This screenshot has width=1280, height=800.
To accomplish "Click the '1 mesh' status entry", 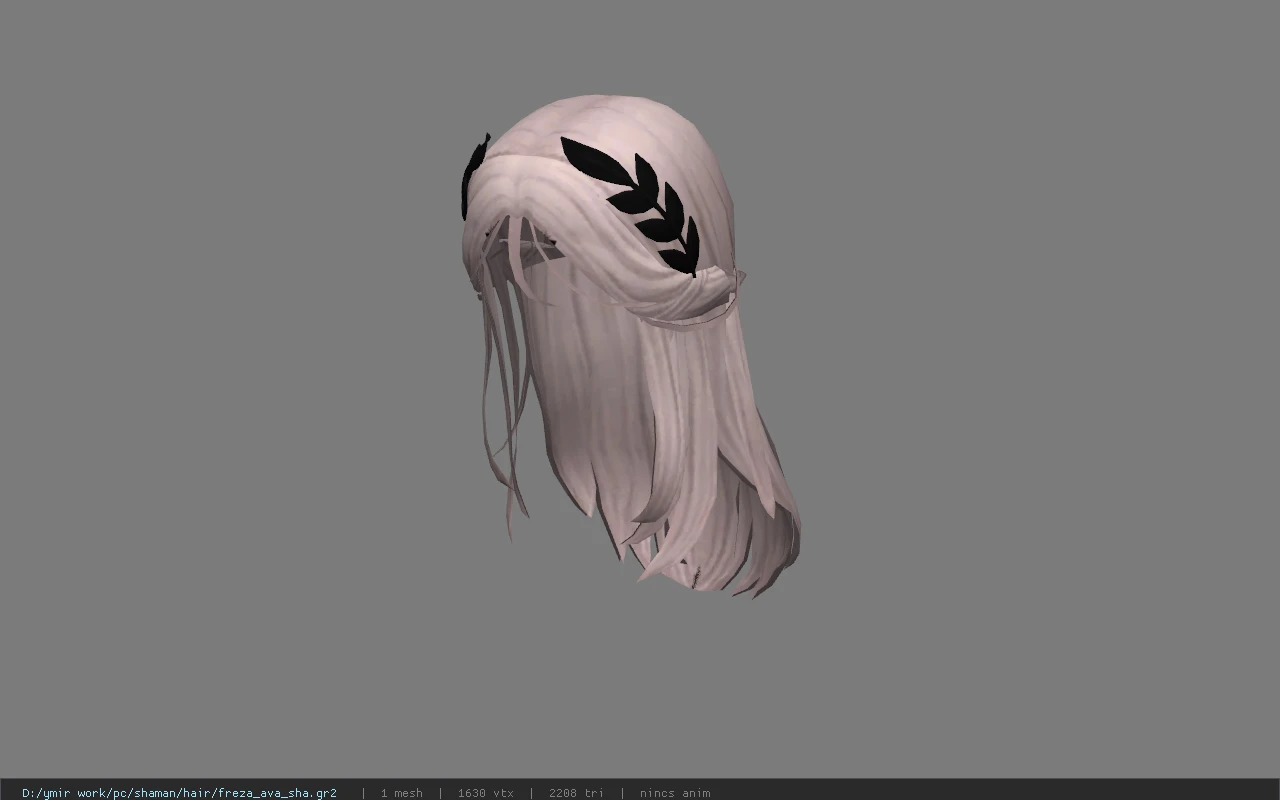I will point(401,793).
